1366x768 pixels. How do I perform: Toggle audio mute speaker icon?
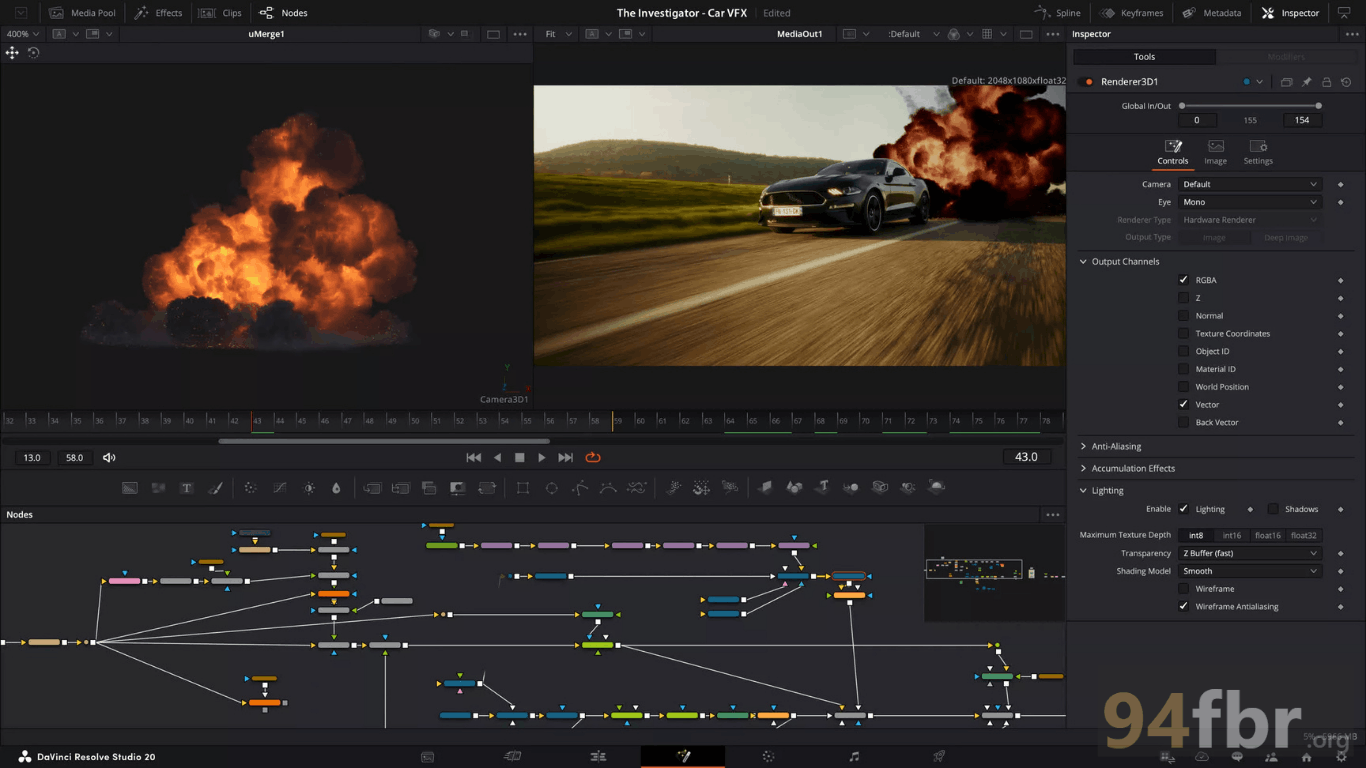(x=109, y=458)
